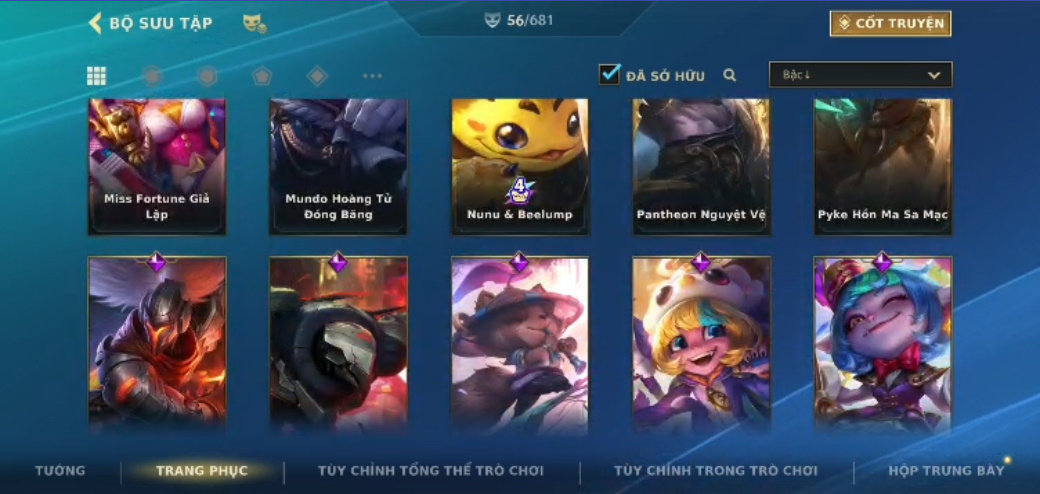Open the Hộp Trưng Bày tab
1040x494 pixels.
pos(946,471)
